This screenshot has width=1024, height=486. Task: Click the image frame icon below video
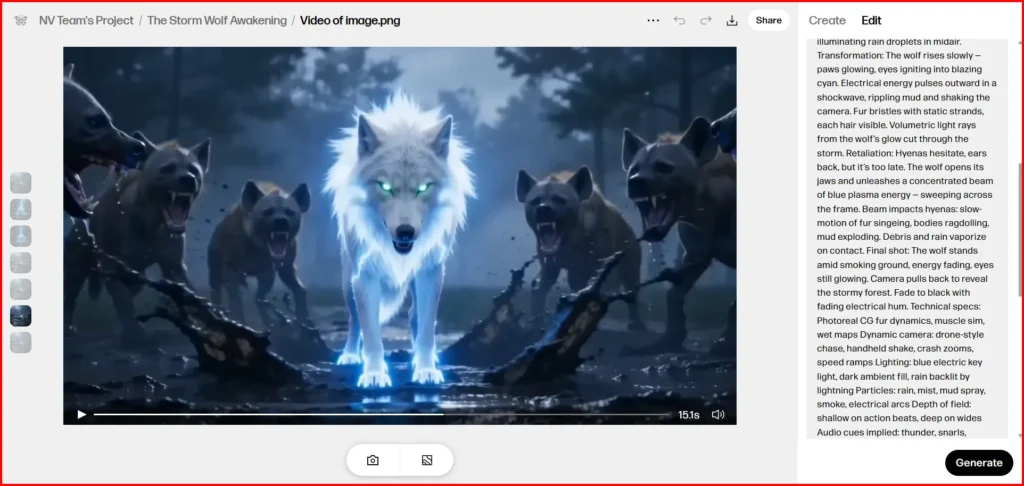pos(427,460)
